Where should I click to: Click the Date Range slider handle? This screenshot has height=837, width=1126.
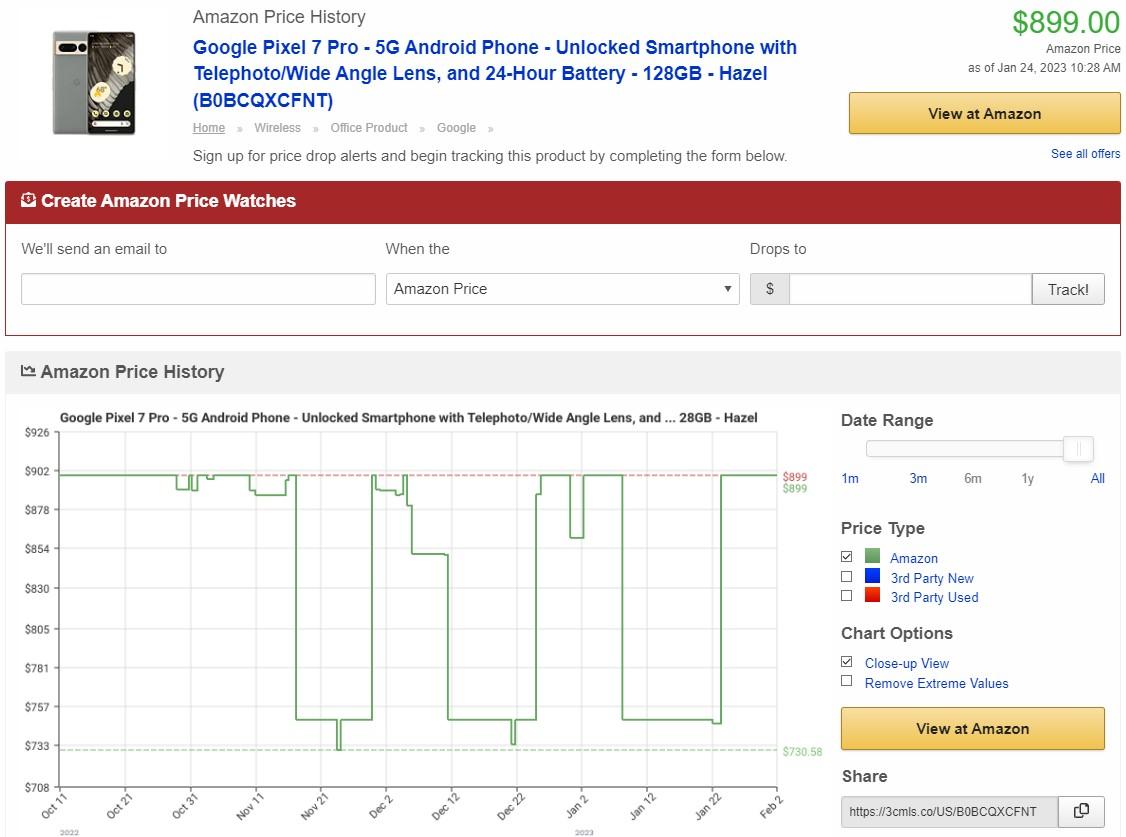(1078, 449)
